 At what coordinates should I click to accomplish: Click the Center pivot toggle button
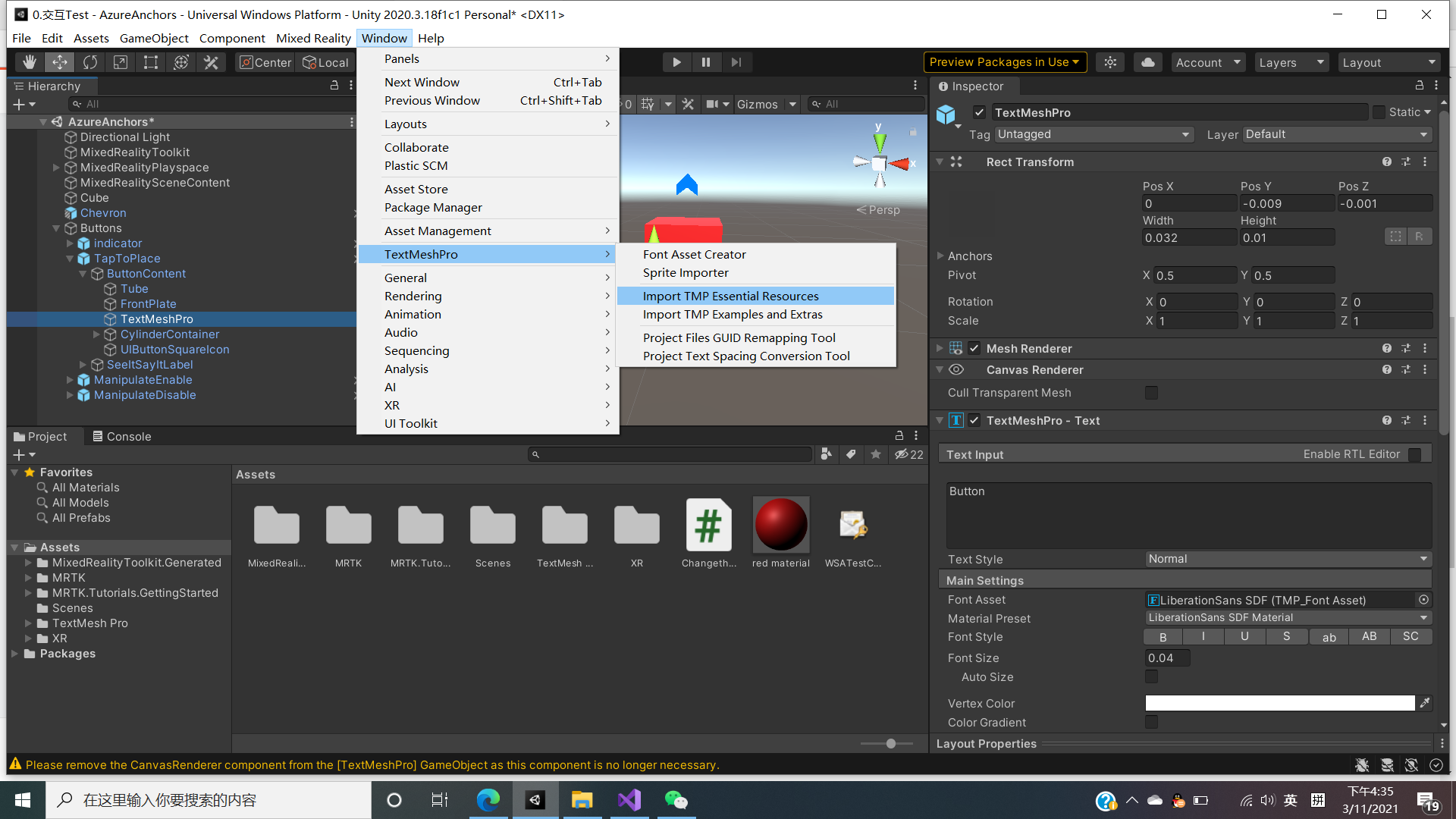point(265,62)
